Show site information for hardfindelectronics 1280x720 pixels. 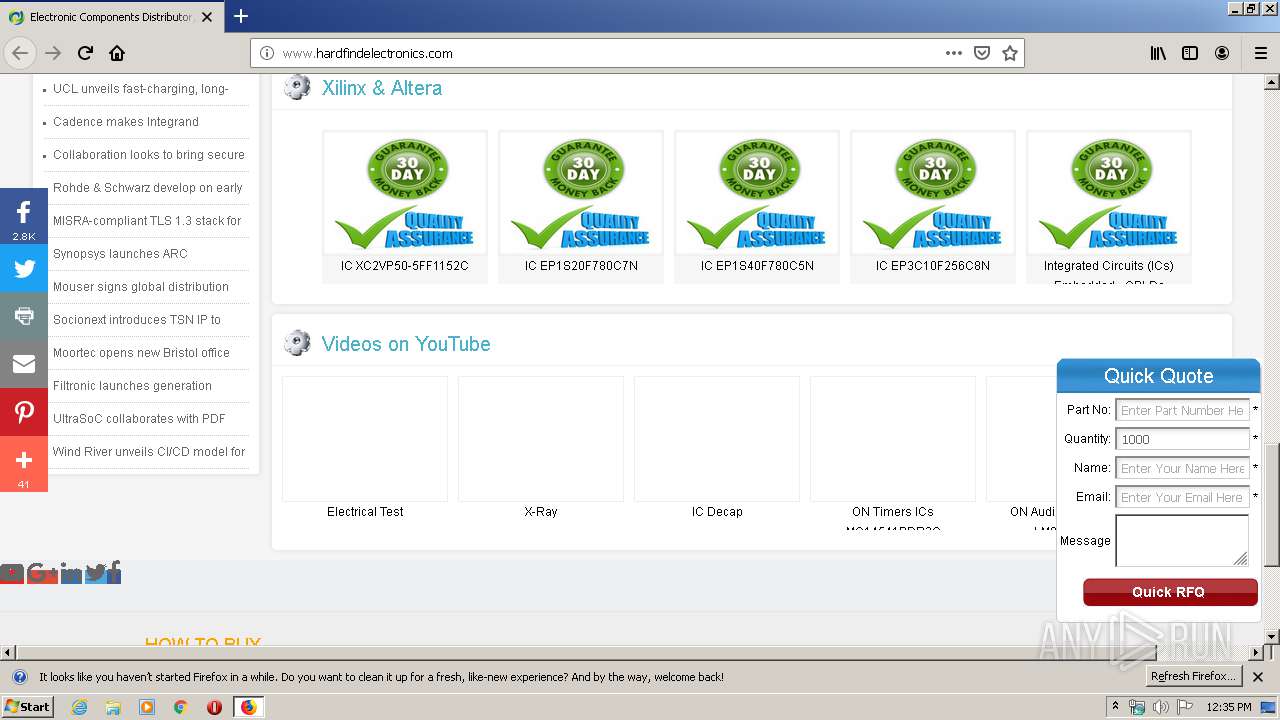coord(267,53)
